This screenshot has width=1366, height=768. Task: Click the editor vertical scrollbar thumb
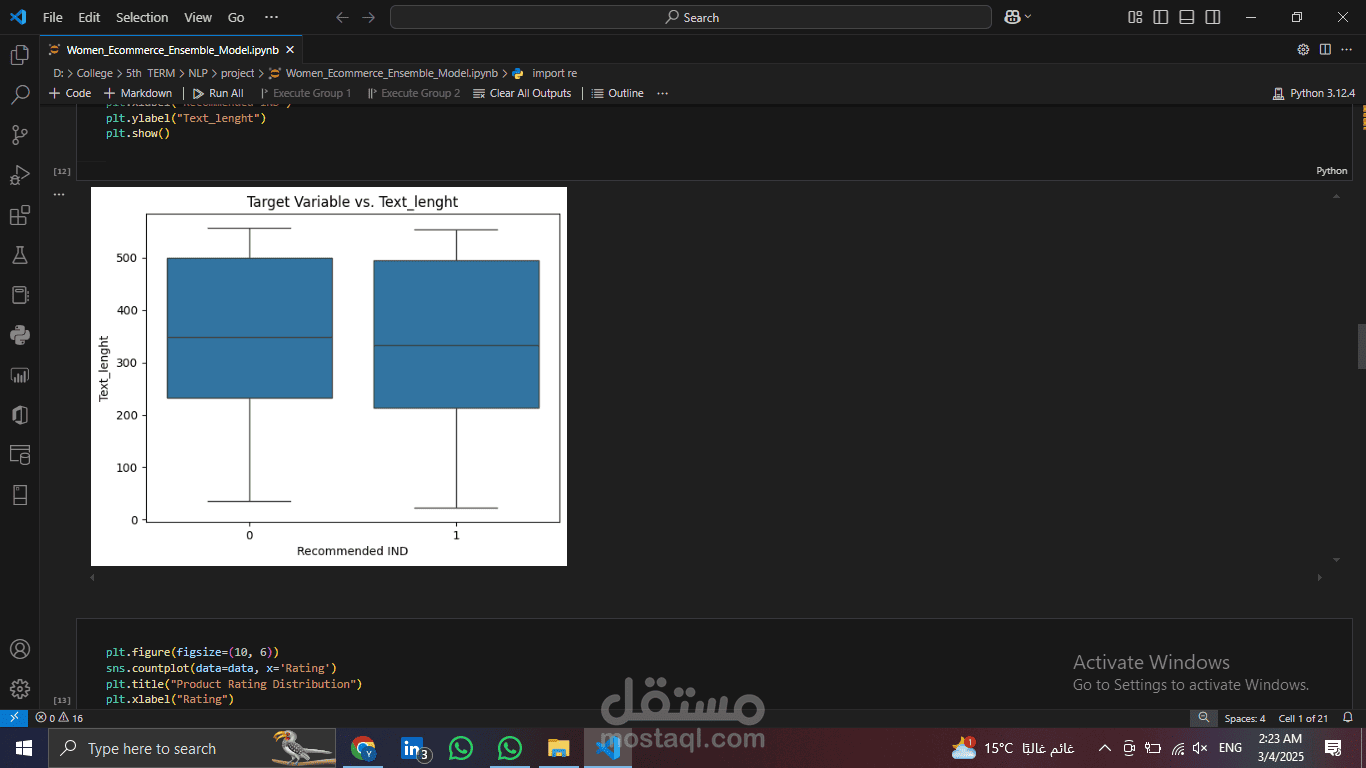coord(1361,346)
